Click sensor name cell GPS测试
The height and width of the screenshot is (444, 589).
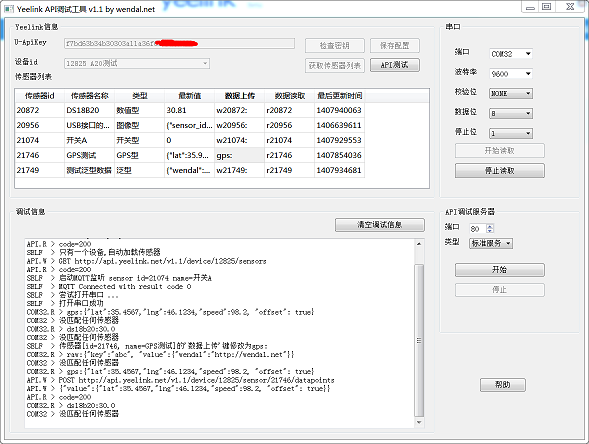[89, 155]
